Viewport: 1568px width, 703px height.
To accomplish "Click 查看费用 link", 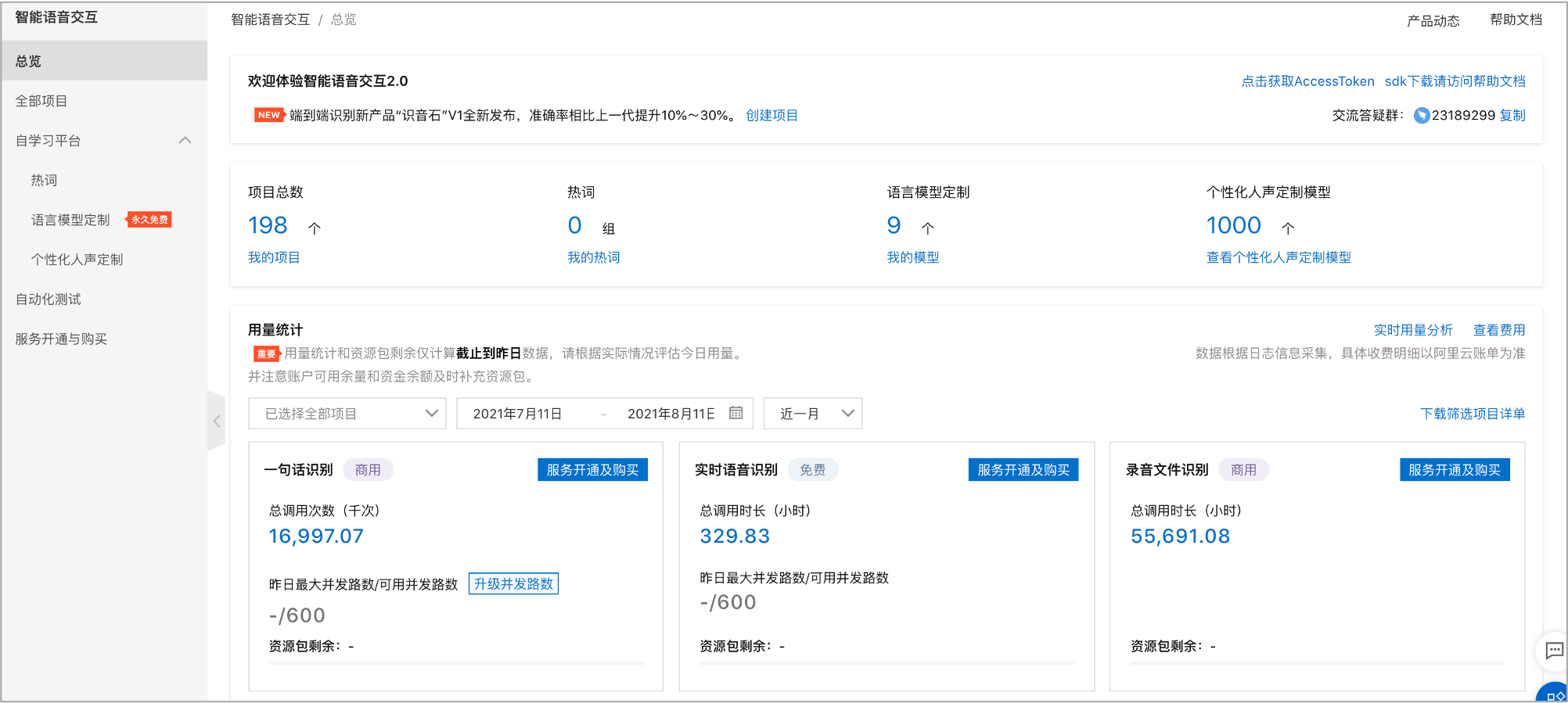I will point(1499,330).
